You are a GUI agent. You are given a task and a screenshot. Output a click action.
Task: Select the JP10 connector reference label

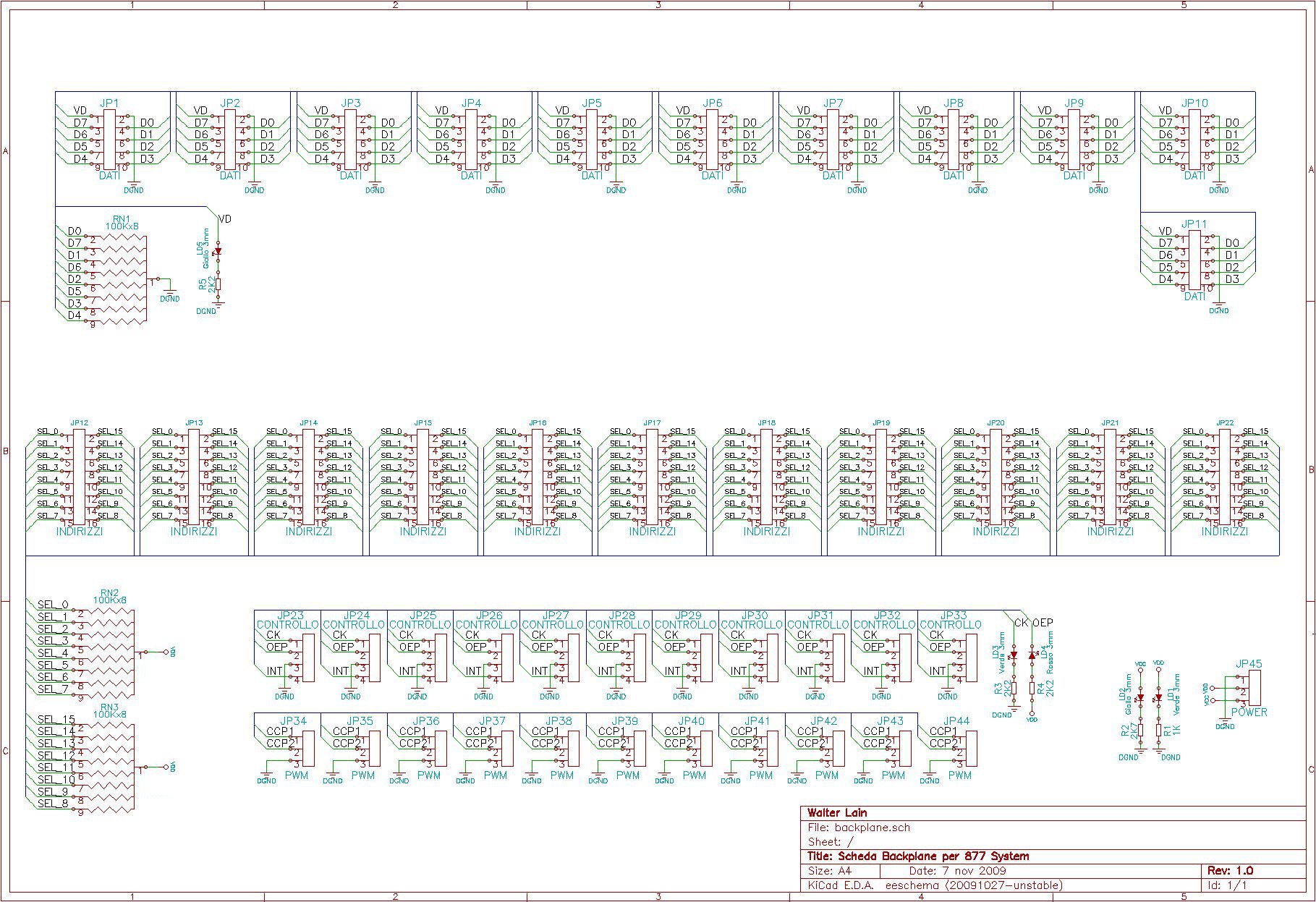point(1194,103)
